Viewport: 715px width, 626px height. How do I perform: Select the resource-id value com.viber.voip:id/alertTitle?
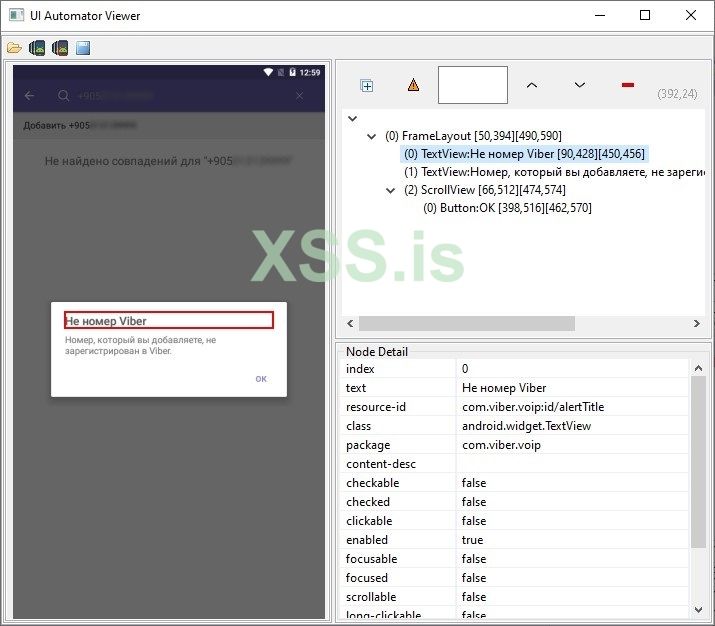[x=533, y=407]
